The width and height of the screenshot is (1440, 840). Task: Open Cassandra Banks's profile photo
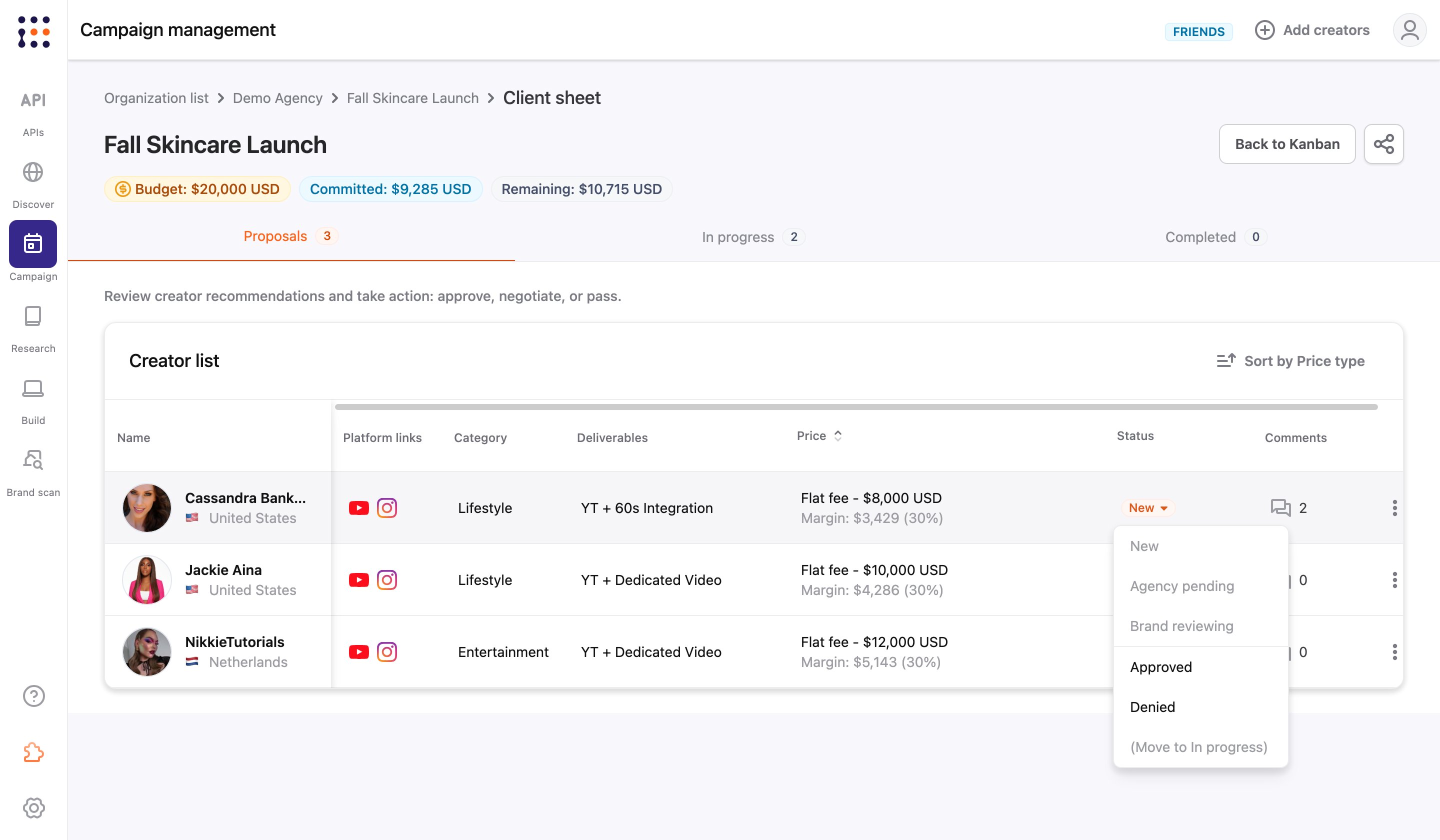(x=147, y=508)
